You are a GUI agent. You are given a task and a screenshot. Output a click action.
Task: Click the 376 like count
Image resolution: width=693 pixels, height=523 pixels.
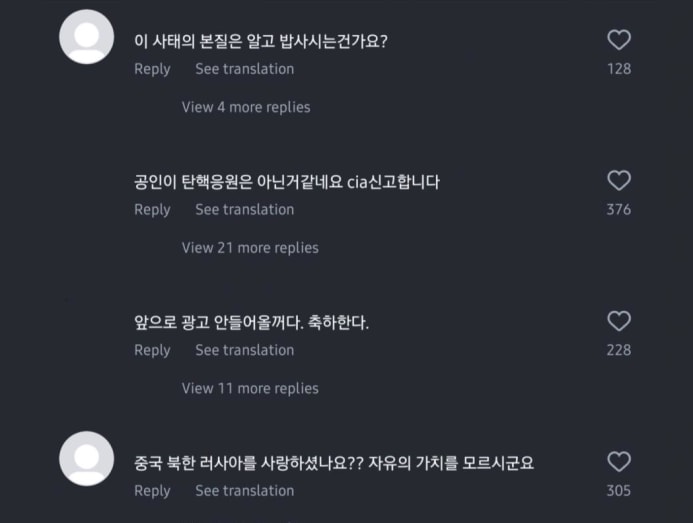pos(619,210)
